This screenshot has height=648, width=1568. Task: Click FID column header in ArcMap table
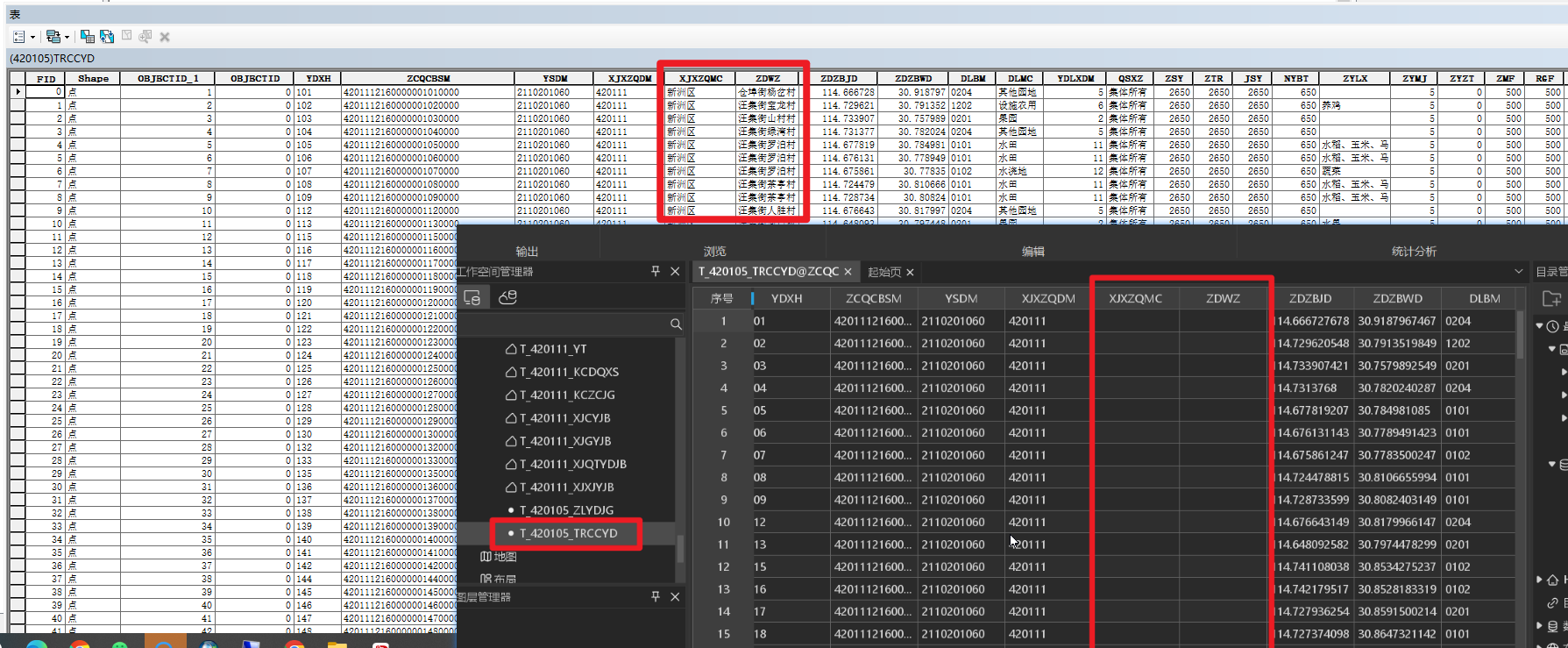46,78
